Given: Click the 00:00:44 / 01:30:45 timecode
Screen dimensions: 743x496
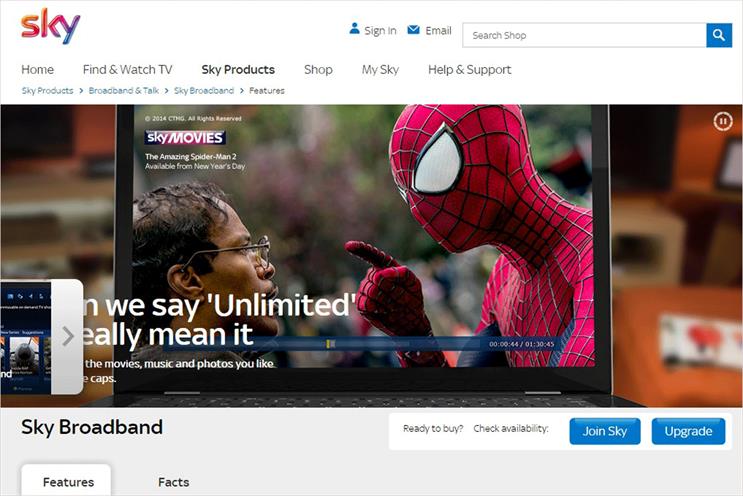Looking at the screenshot, I should 522,344.
